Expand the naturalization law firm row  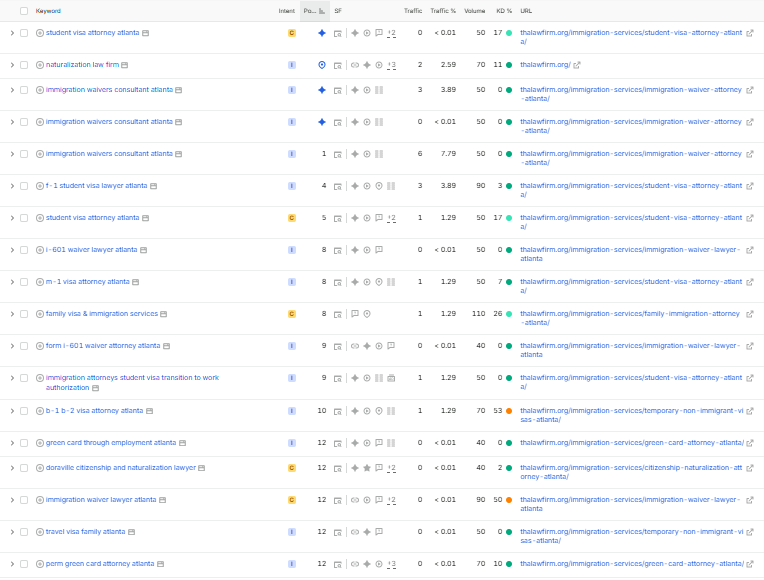(x=12, y=65)
